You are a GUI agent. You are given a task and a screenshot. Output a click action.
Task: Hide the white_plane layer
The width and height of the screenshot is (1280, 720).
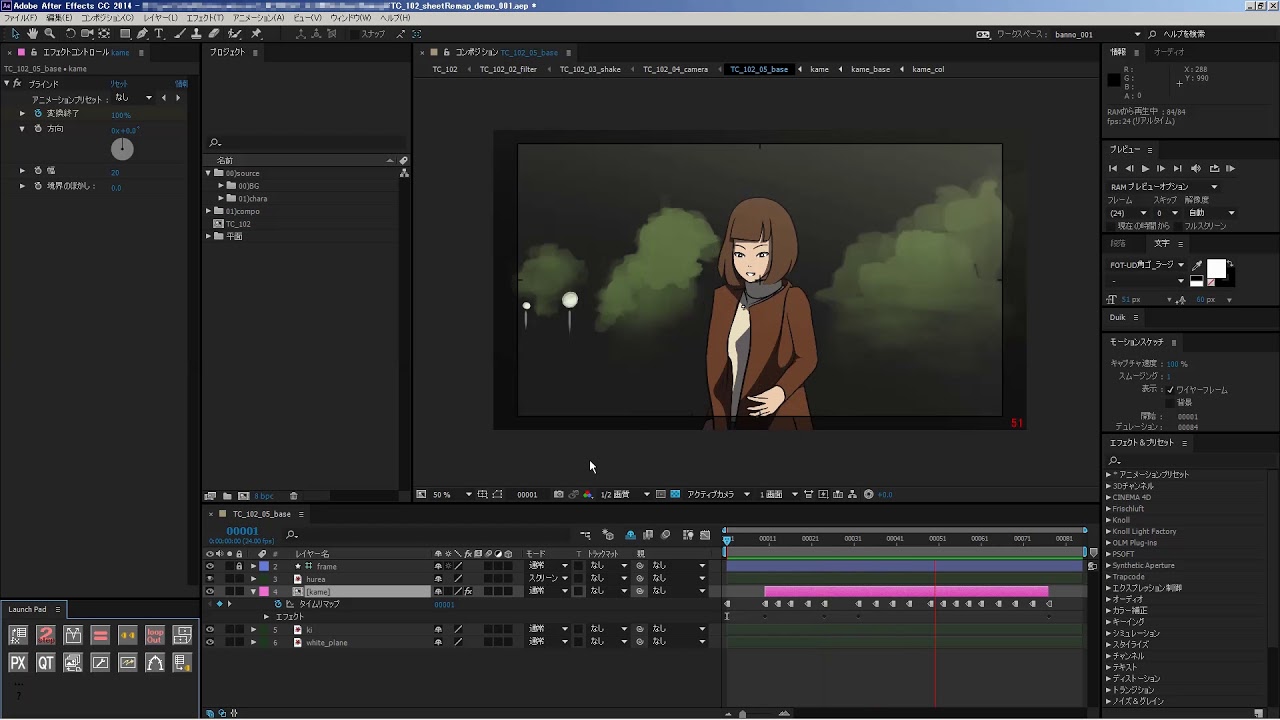click(x=210, y=642)
